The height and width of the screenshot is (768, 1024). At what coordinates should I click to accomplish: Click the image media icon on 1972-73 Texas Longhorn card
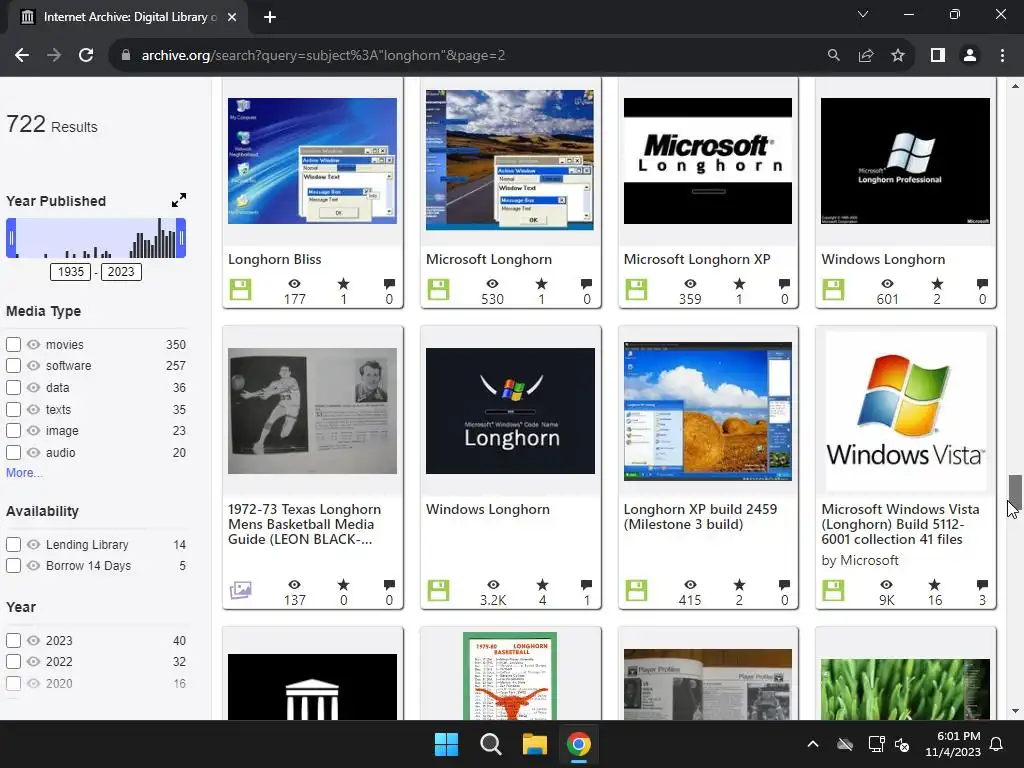point(240,590)
